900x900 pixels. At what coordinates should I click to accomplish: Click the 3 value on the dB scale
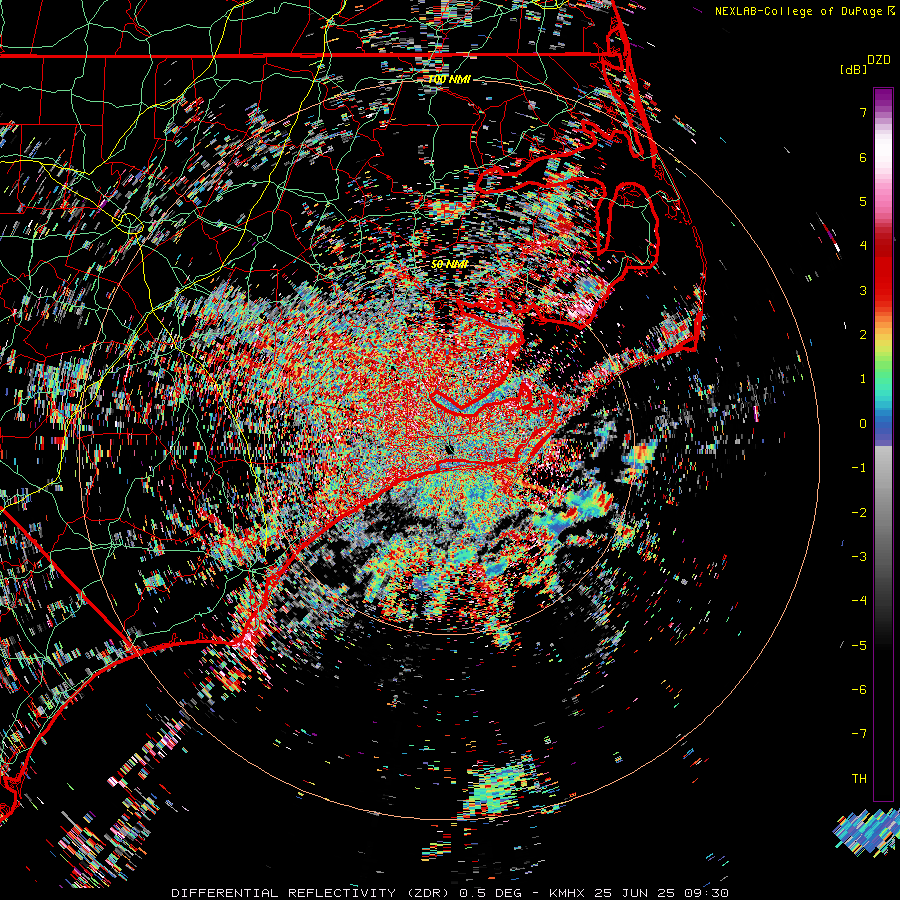(863, 290)
